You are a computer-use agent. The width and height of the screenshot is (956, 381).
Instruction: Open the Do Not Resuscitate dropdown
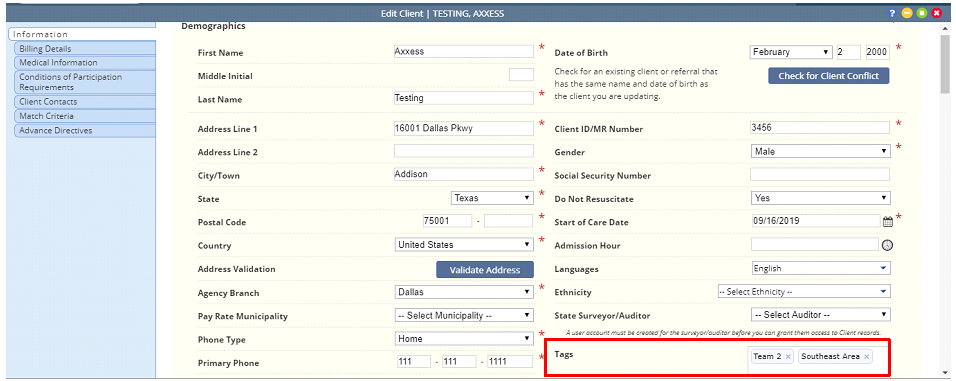click(x=821, y=198)
